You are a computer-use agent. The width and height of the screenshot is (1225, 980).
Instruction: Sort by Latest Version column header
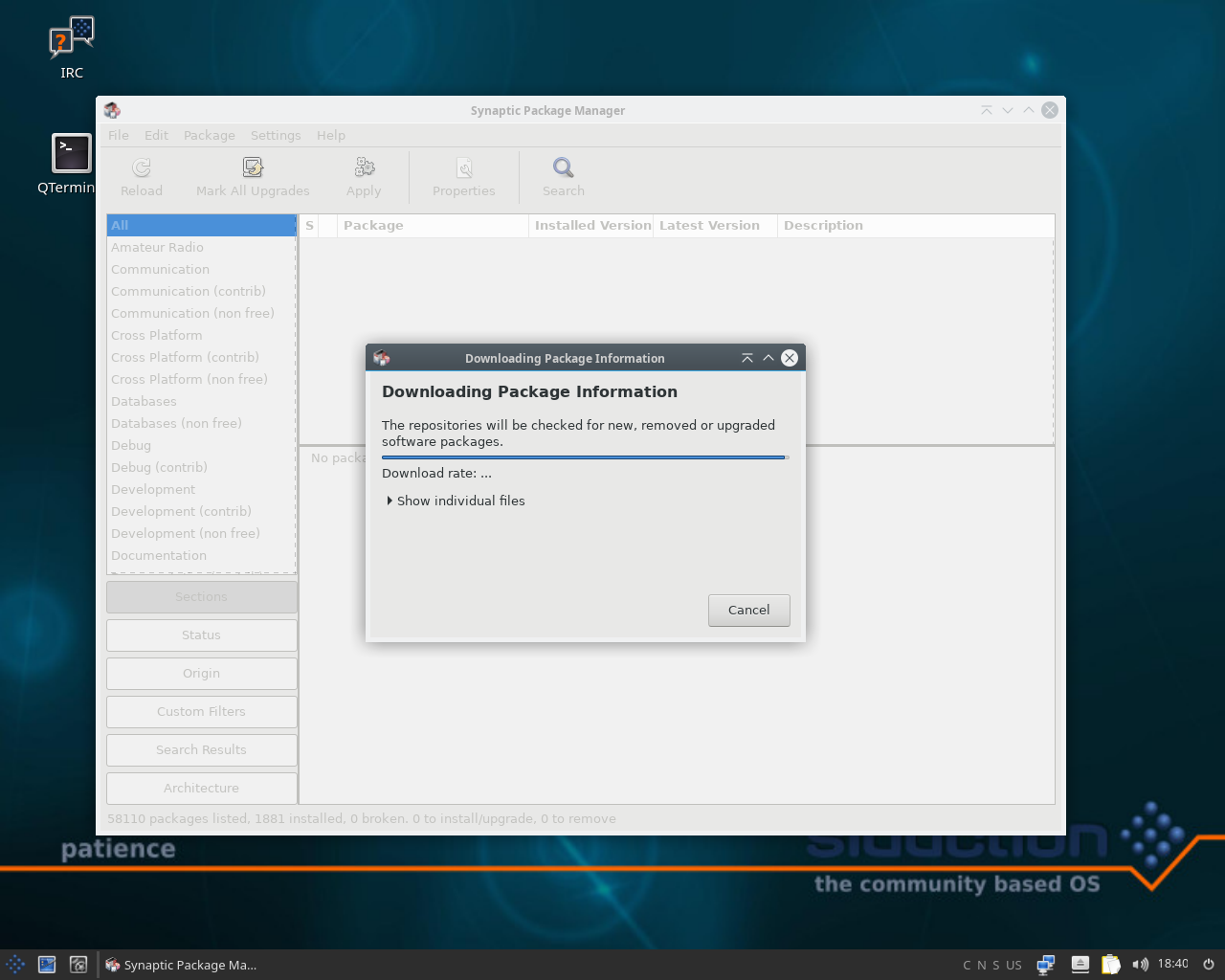pyautogui.click(x=715, y=226)
